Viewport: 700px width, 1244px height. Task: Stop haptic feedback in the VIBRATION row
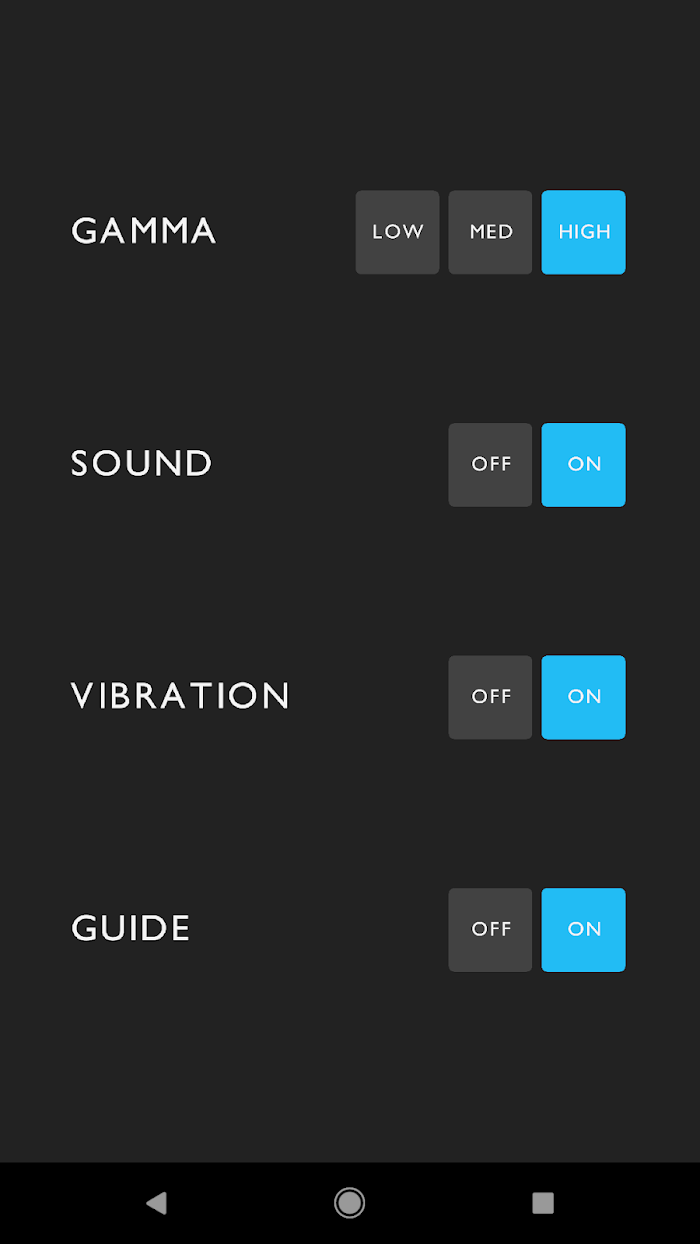click(490, 697)
